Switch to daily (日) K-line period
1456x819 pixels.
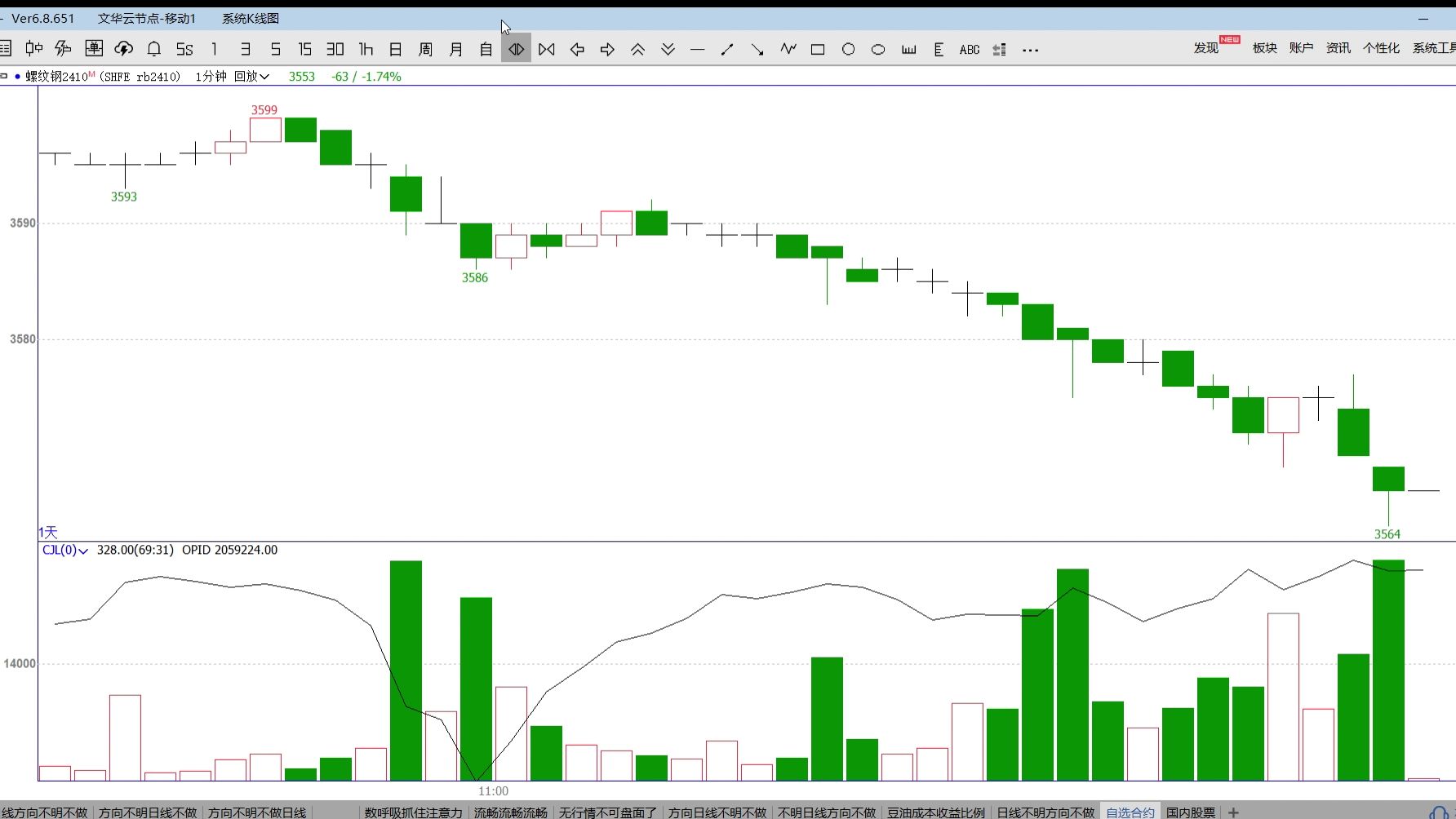click(x=395, y=50)
